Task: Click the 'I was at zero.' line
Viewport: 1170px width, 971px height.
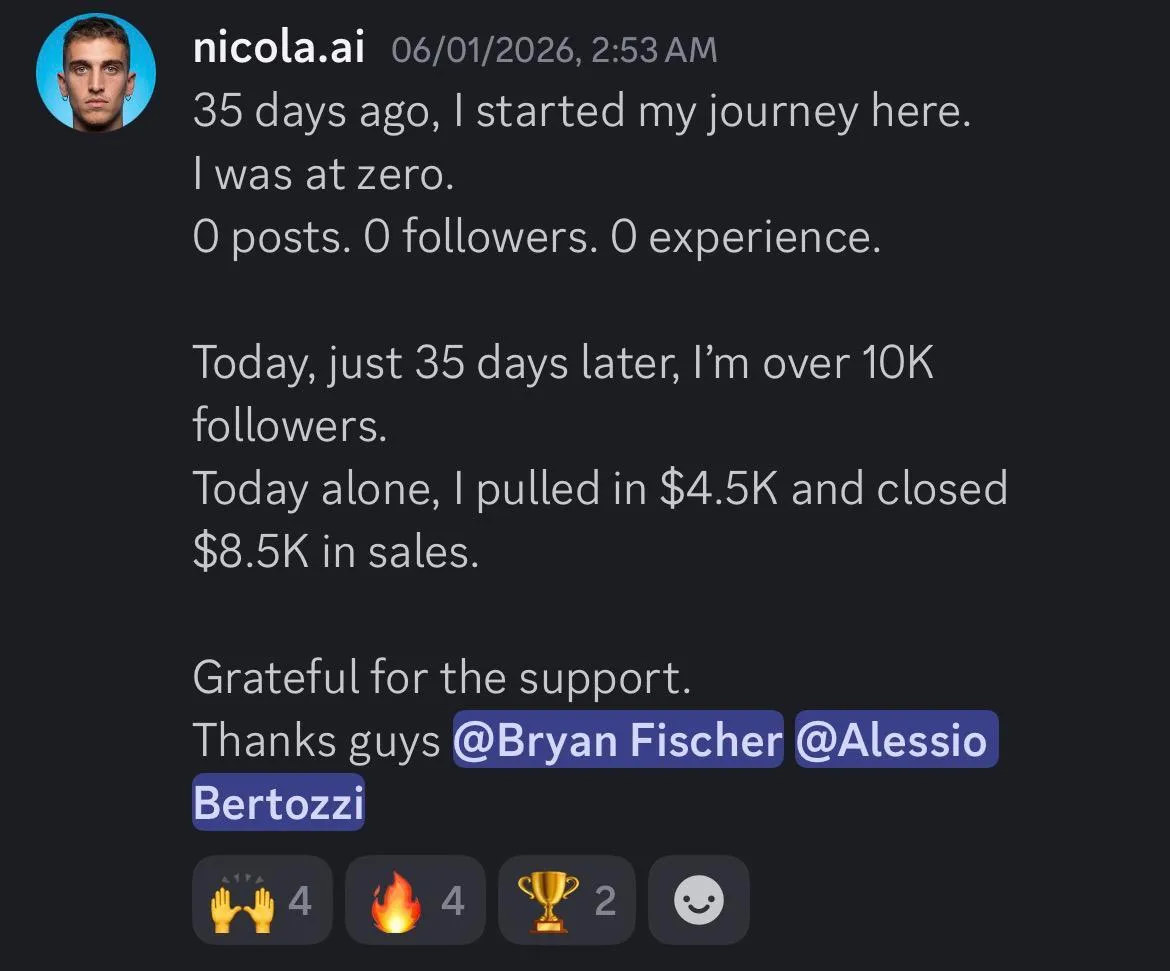Action: pyautogui.click(x=323, y=175)
